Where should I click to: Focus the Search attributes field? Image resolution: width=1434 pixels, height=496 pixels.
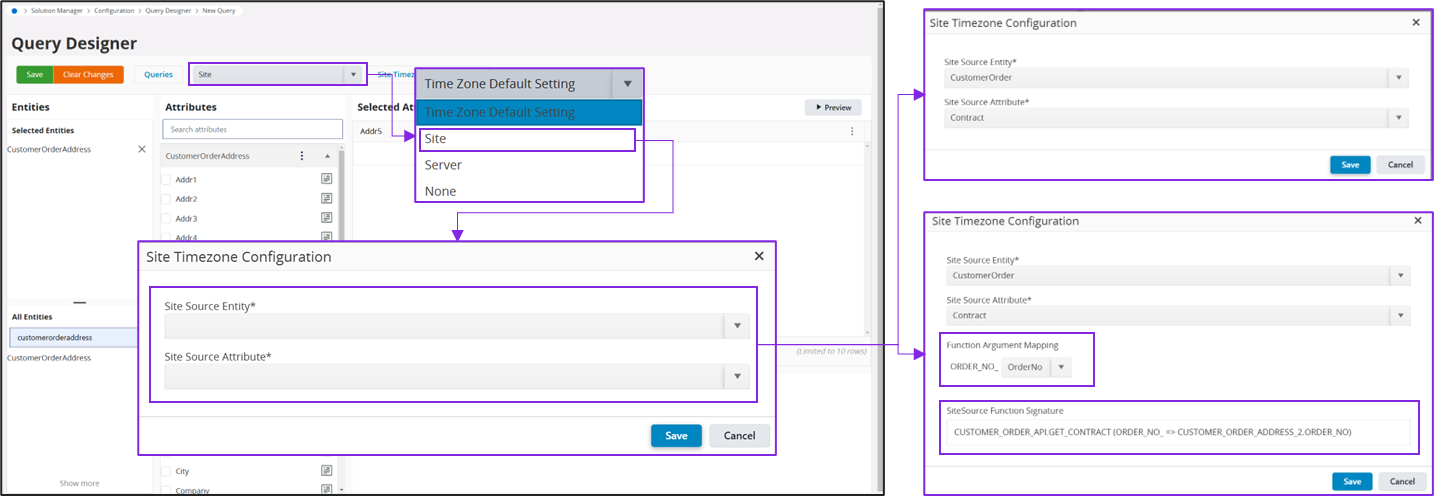click(x=252, y=129)
